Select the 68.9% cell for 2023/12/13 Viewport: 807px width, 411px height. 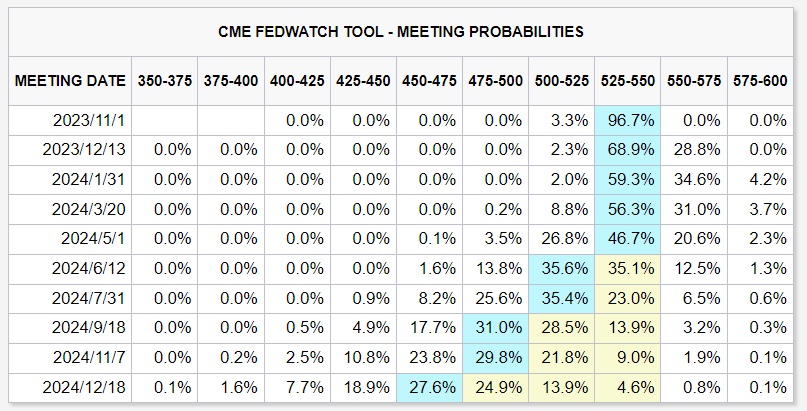click(629, 150)
